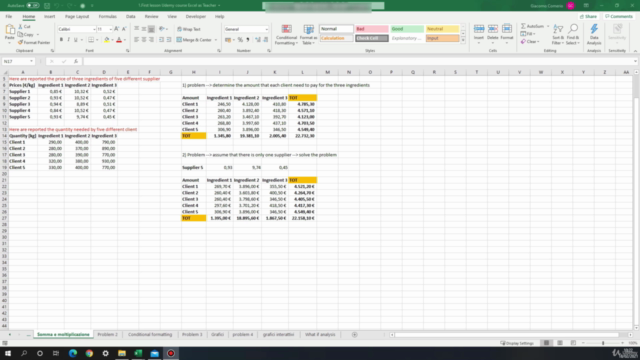This screenshot has width=640, height=360.
Task: Open the Comments pane button
Action: point(619,17)
